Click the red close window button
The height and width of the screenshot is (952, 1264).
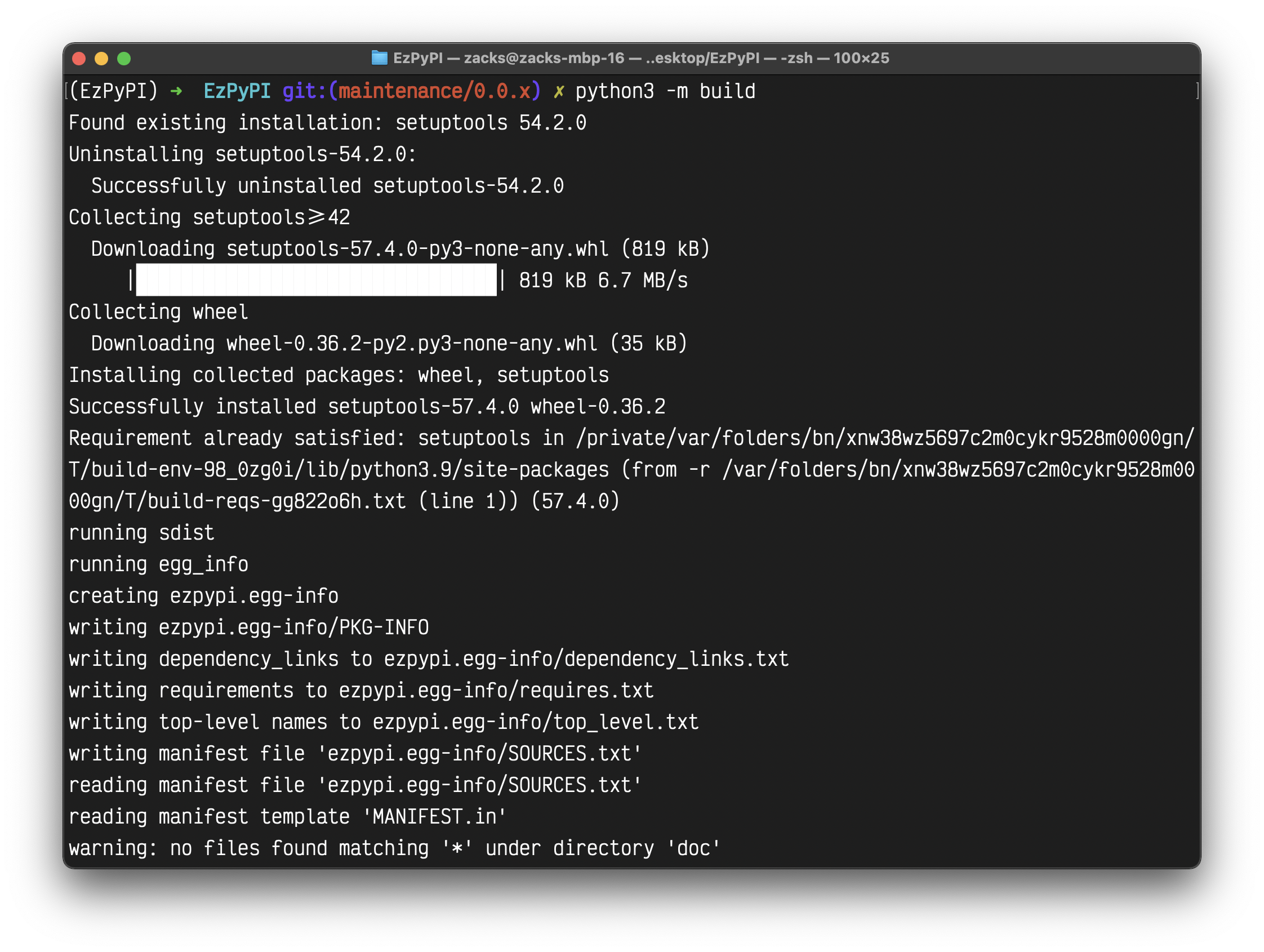click(x=79, y=58)
